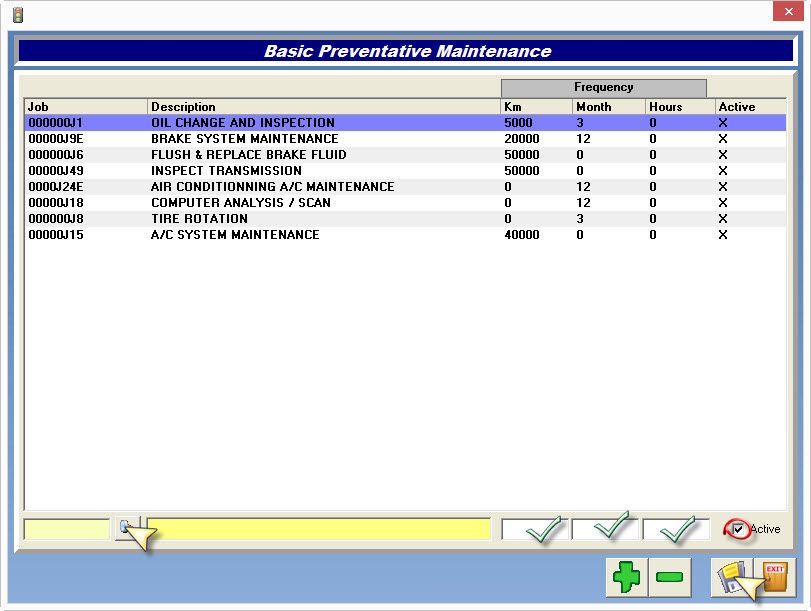Click the green minus remove button

click(x=670, y=577)
